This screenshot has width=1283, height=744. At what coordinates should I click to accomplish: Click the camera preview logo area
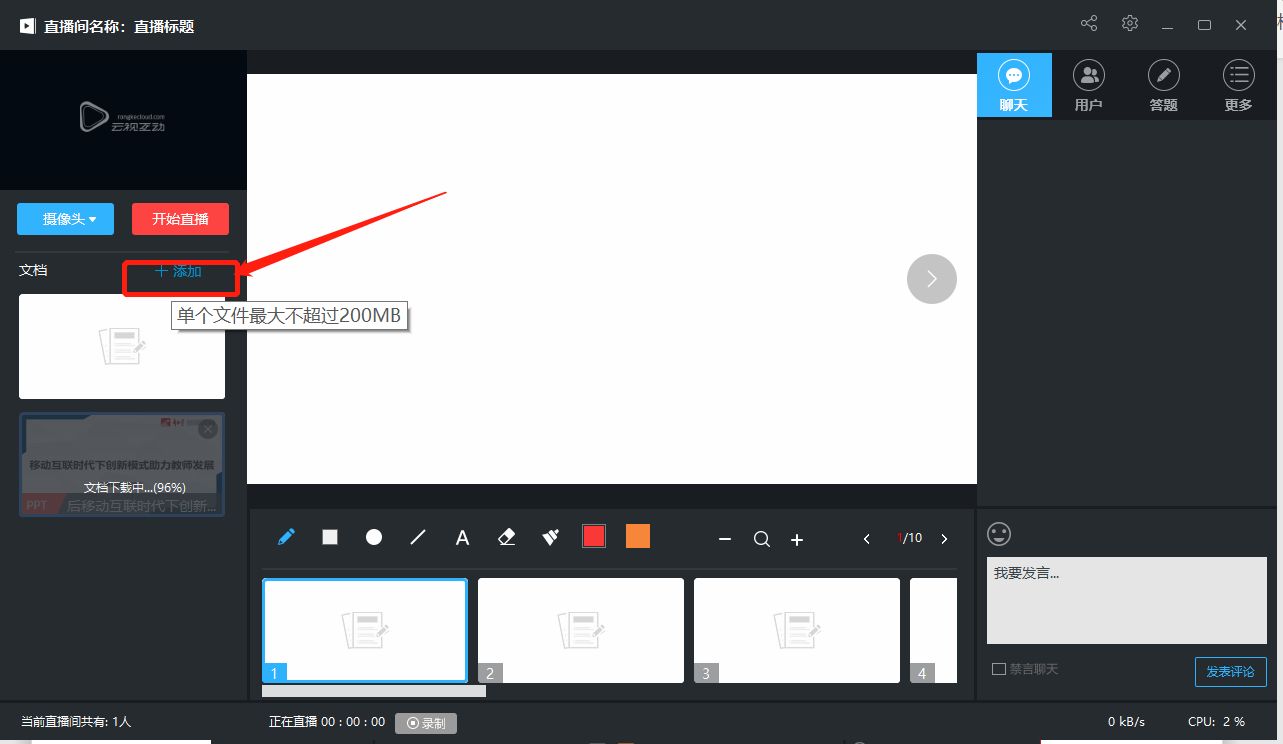[123, 118]
